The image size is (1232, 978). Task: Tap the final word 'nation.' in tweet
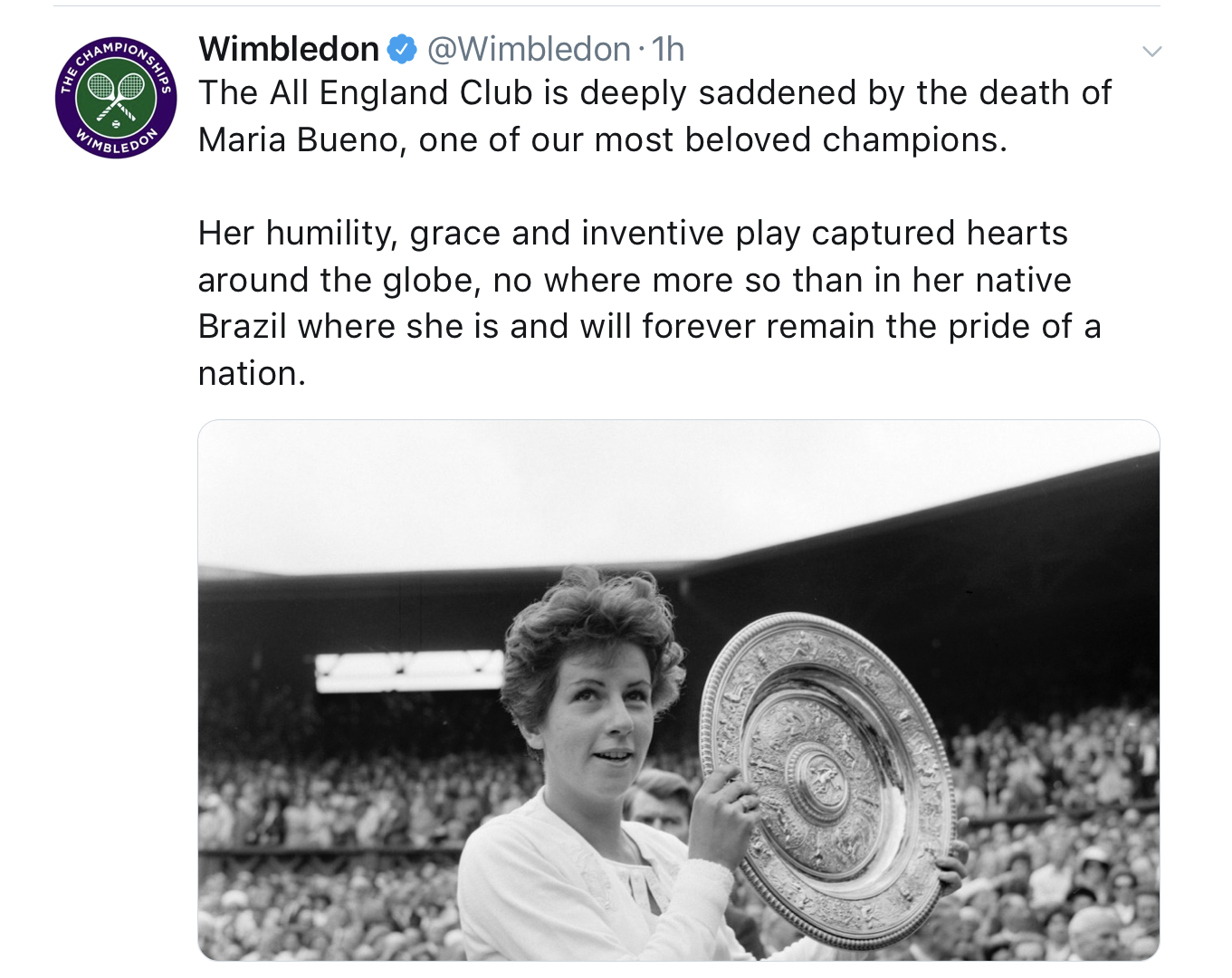click(252, 373)
